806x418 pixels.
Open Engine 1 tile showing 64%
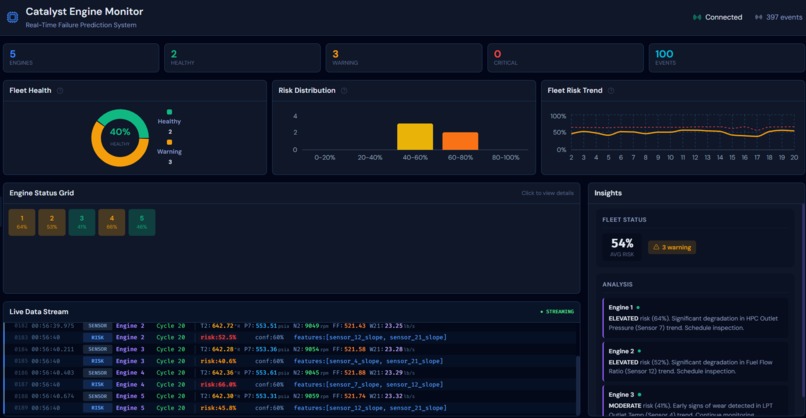[x=22, y=222]
